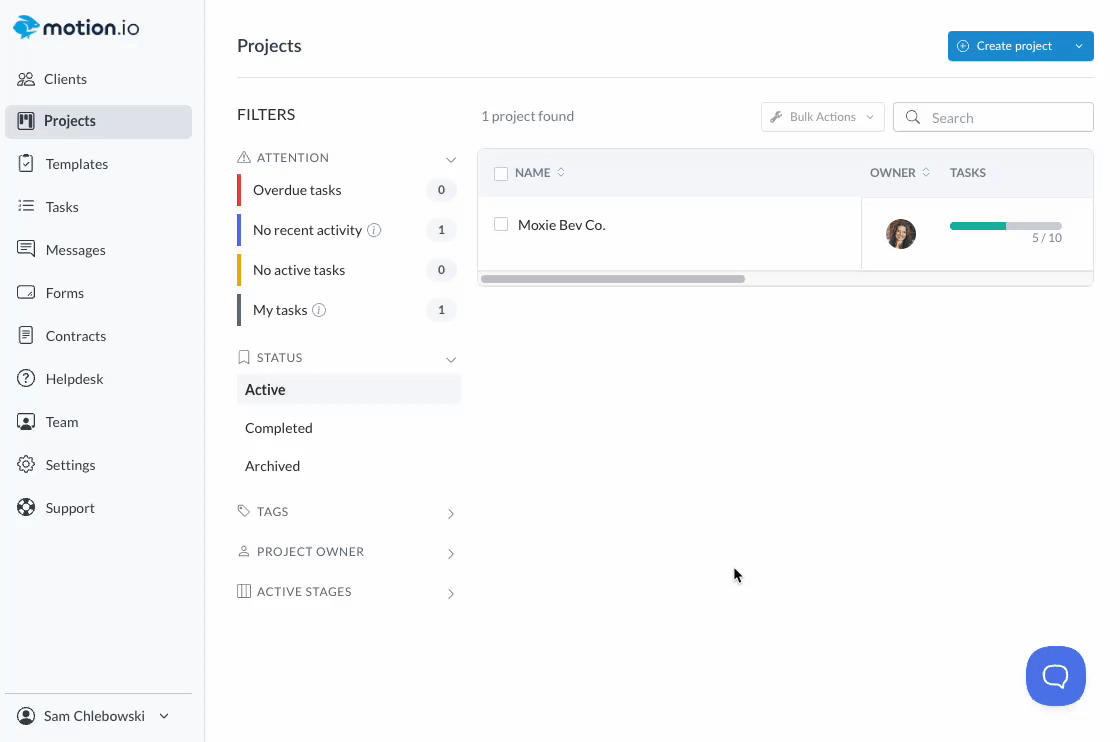Check the Moxie Bev Co. row checkbox
The width and height of the screenshot is (1120, 742).
tap(501, 225)
